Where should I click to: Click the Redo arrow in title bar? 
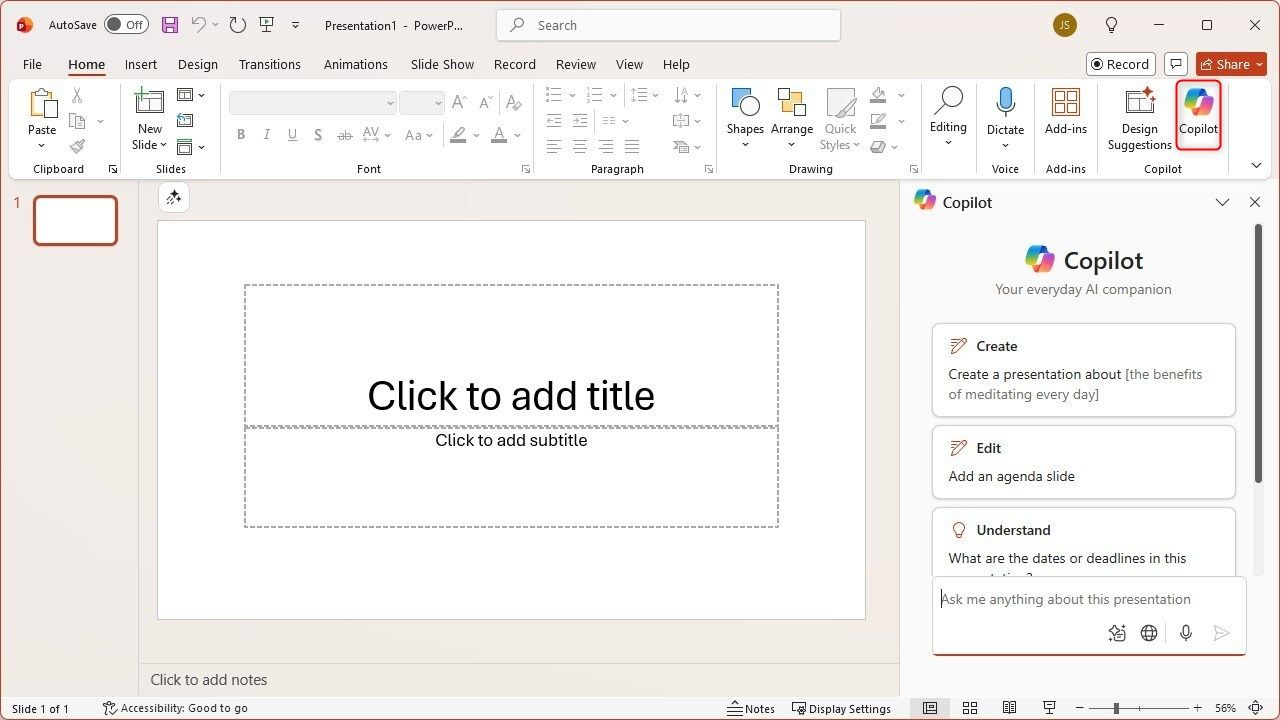point(237,25)
